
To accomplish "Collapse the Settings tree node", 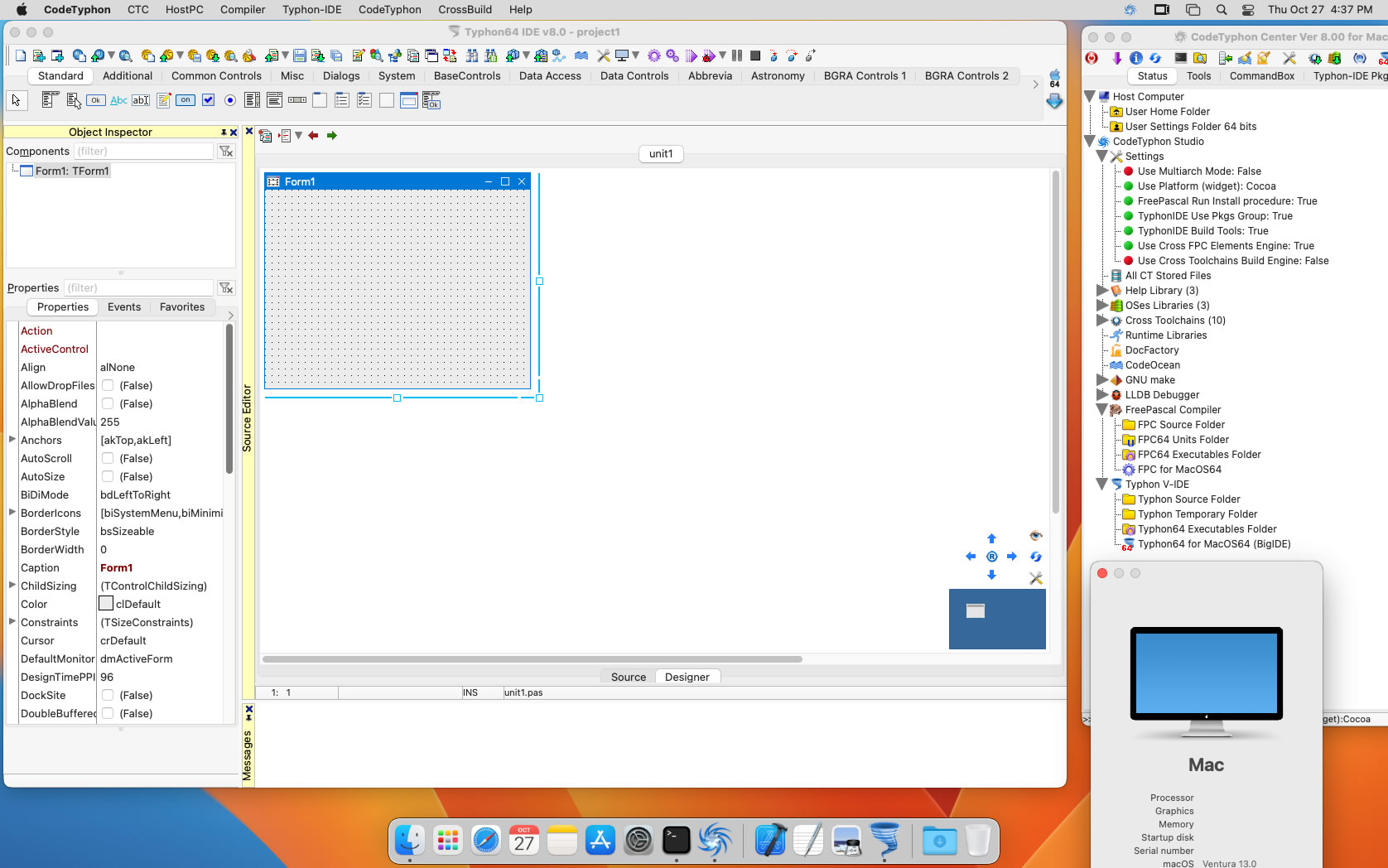I will point(1101,156).
